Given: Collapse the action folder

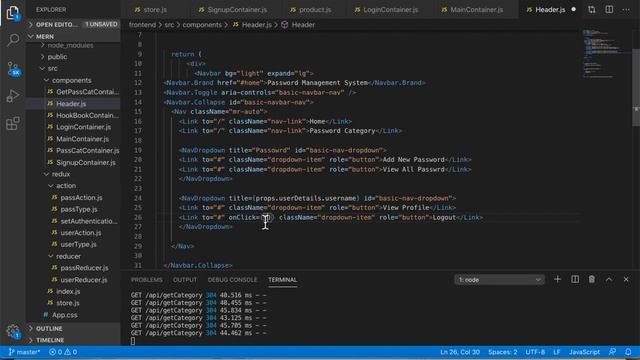Looking at the screenshot, I should coord(66,186).
